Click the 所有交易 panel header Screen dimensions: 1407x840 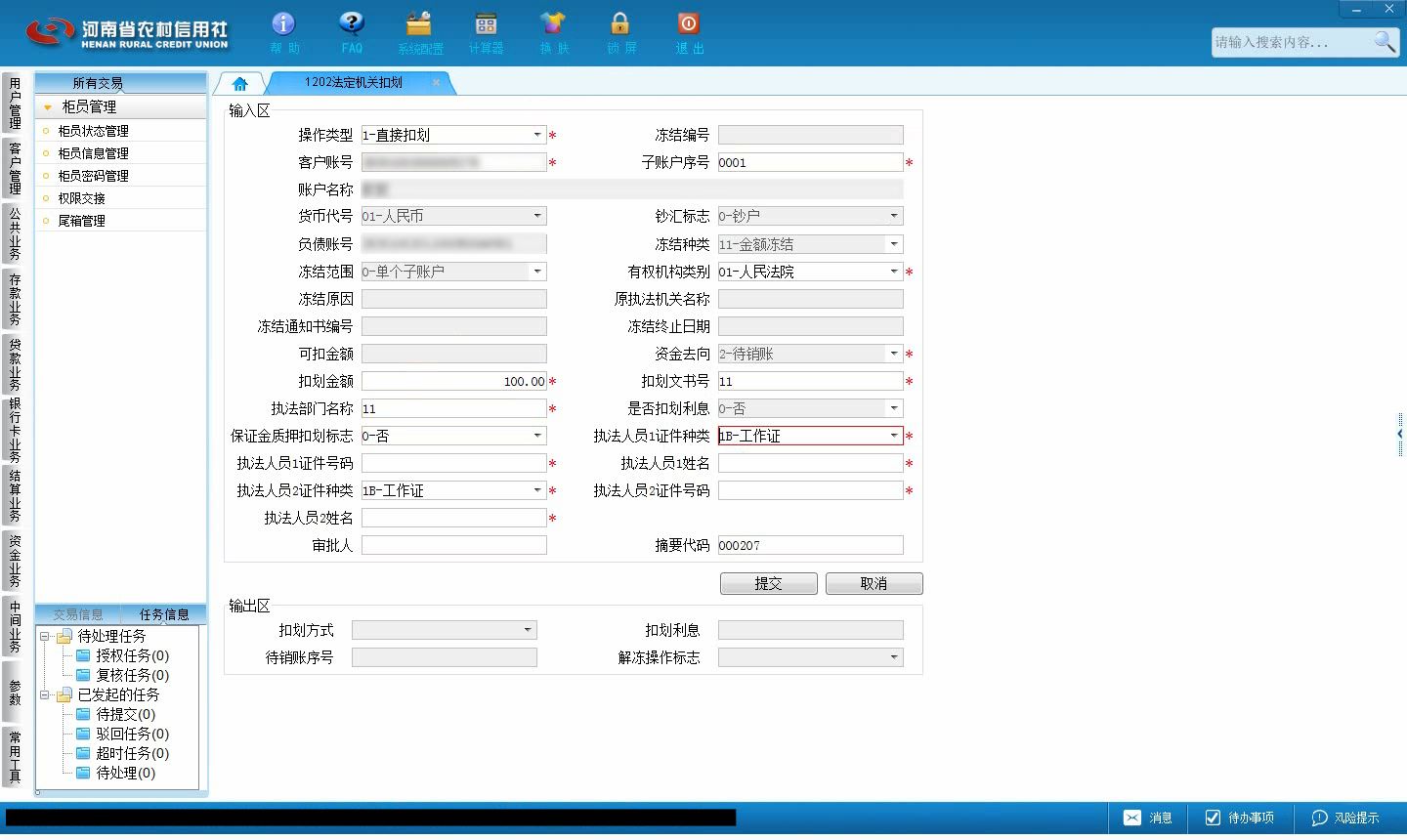[x=120, y=83]
